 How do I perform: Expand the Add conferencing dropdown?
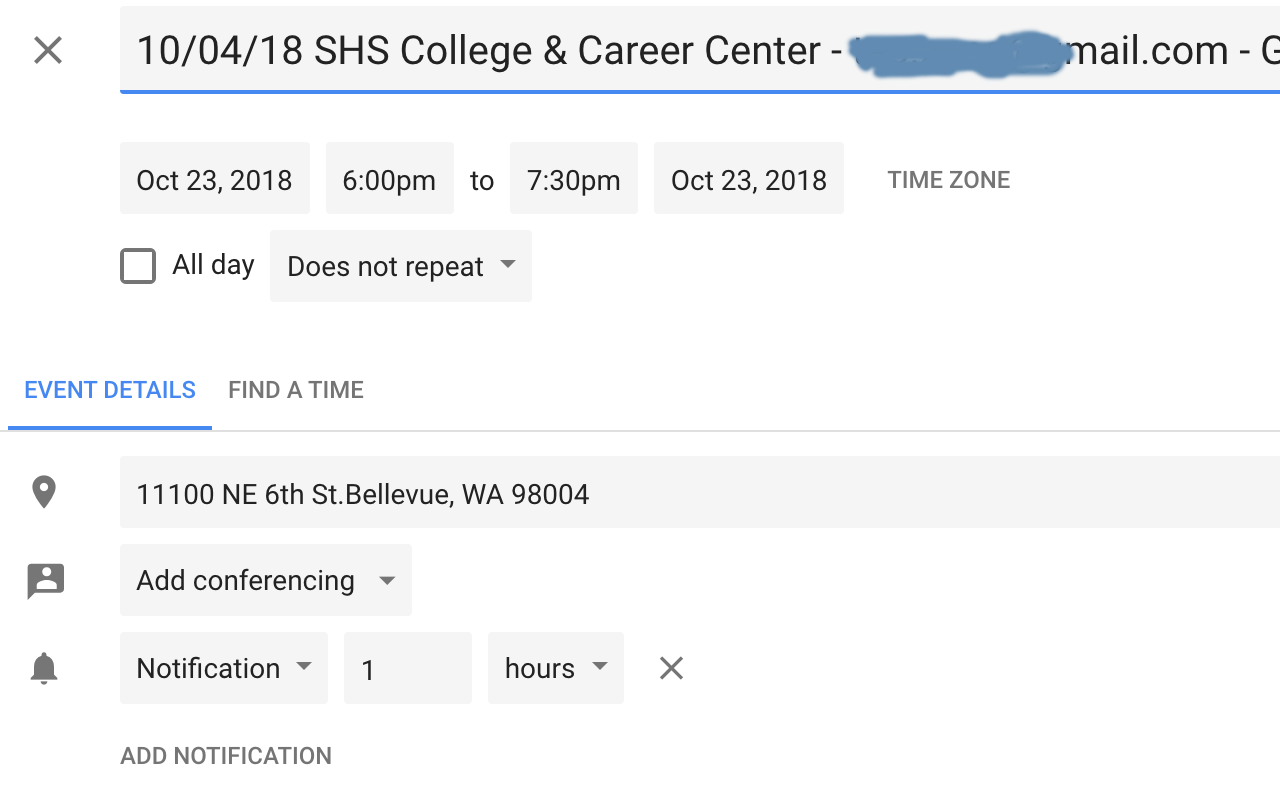[266, 580]
